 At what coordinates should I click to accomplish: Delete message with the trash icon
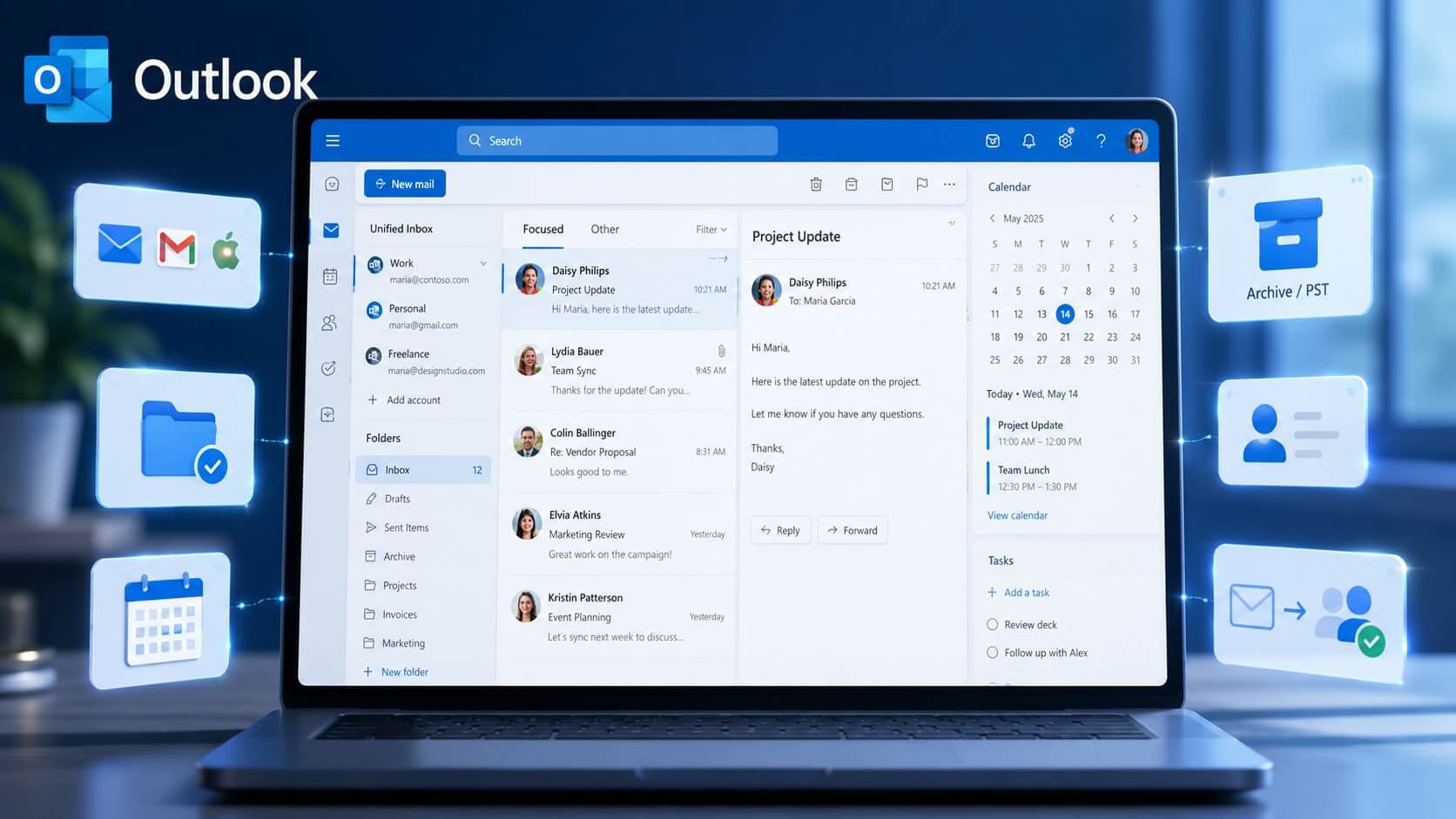[816, 184]
